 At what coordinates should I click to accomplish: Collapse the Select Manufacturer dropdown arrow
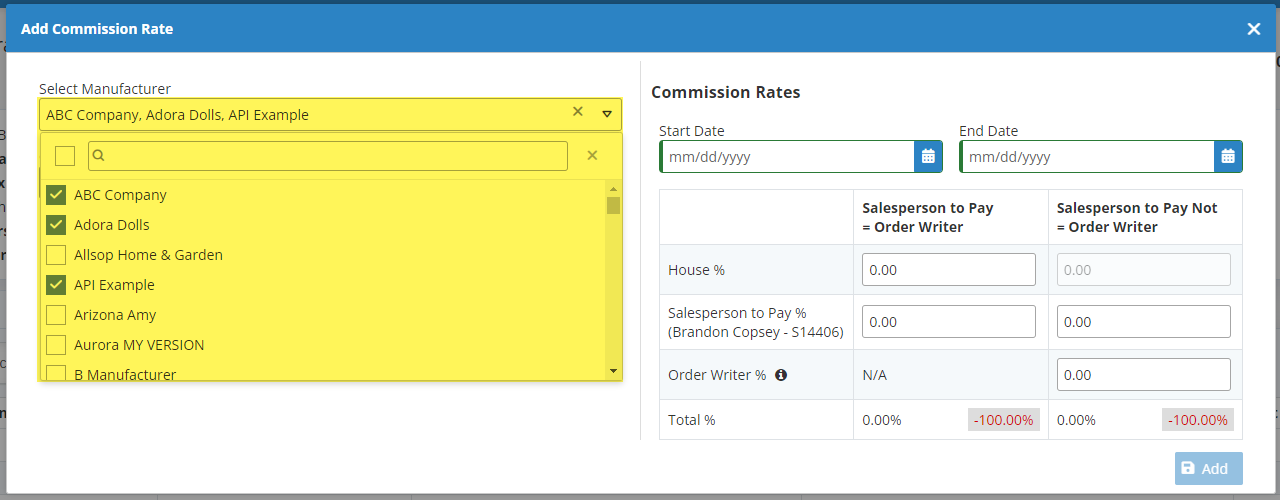(606, 114)
